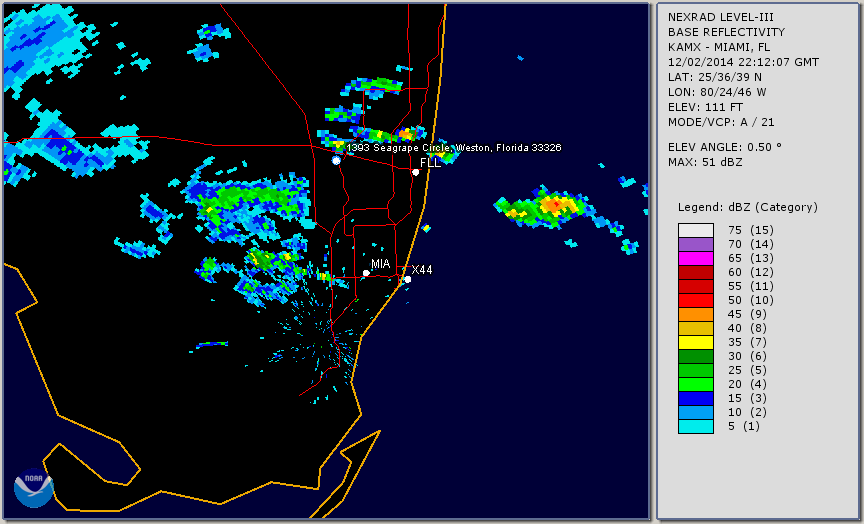
Task: Click the '5 (1)' legend value
Action: [743, 426]
